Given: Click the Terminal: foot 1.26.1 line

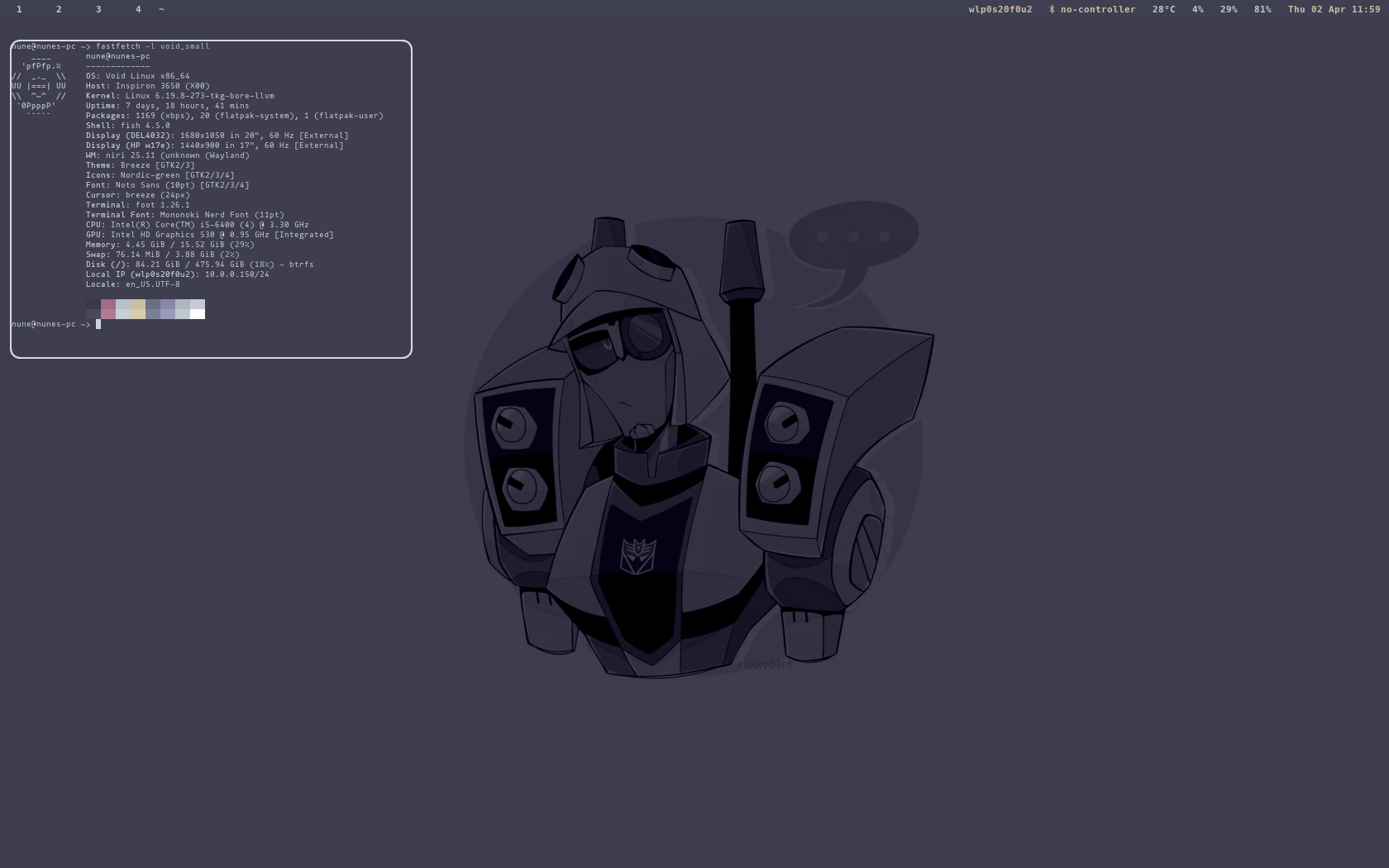Looking at the screenshot, I should [x=138, y=205].
